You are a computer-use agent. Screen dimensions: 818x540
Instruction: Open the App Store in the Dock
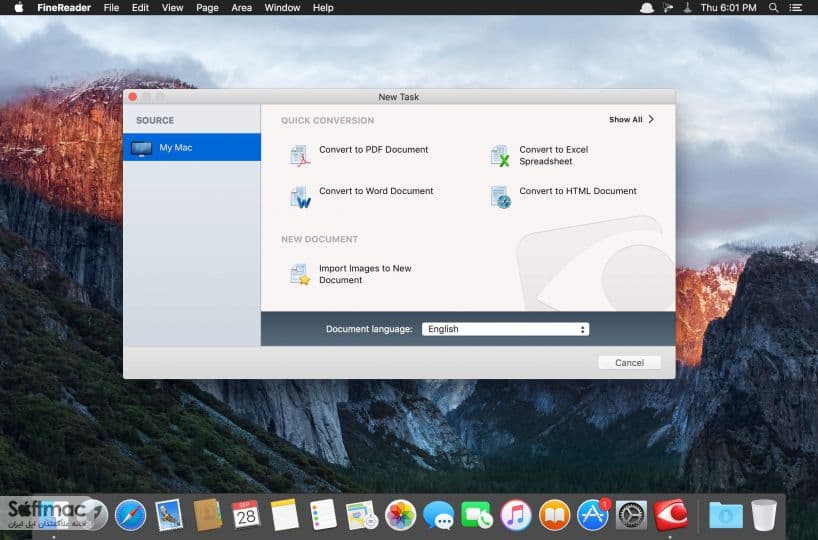pos(593,515)
